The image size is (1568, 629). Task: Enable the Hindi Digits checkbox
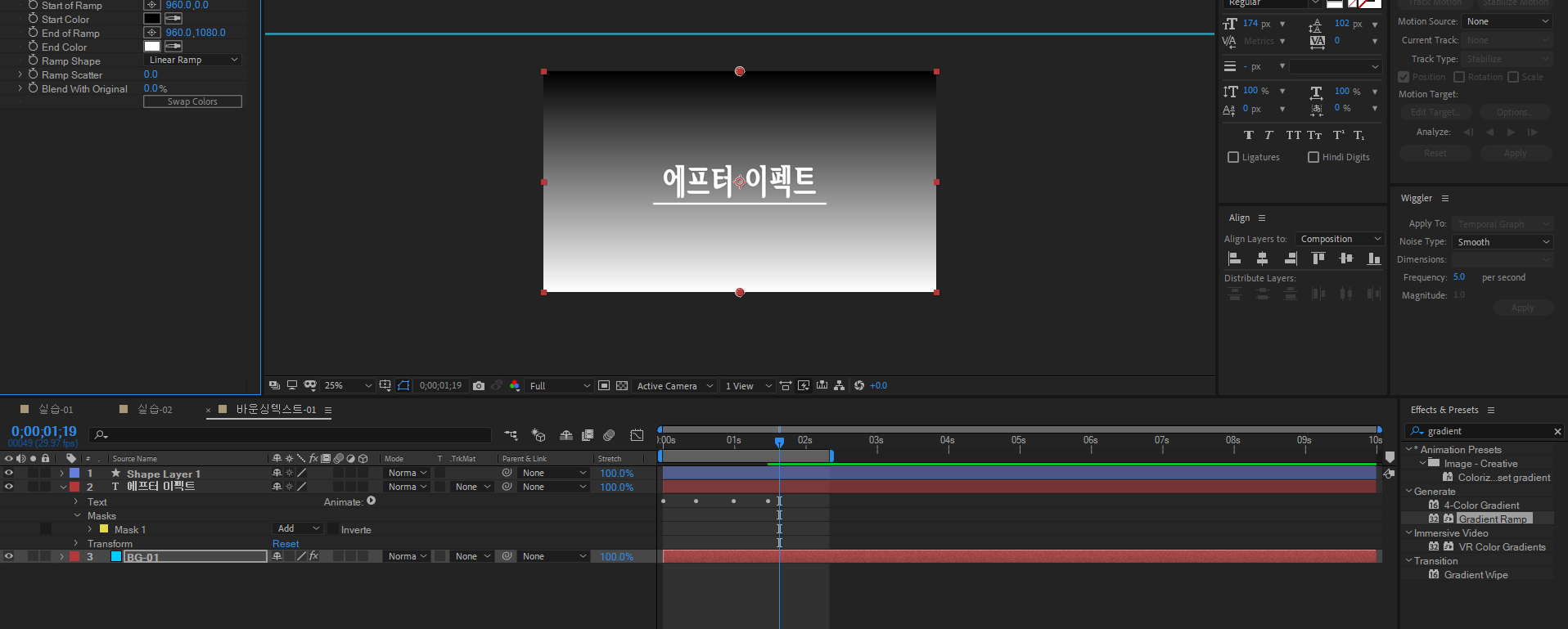tap(1313, 157)
